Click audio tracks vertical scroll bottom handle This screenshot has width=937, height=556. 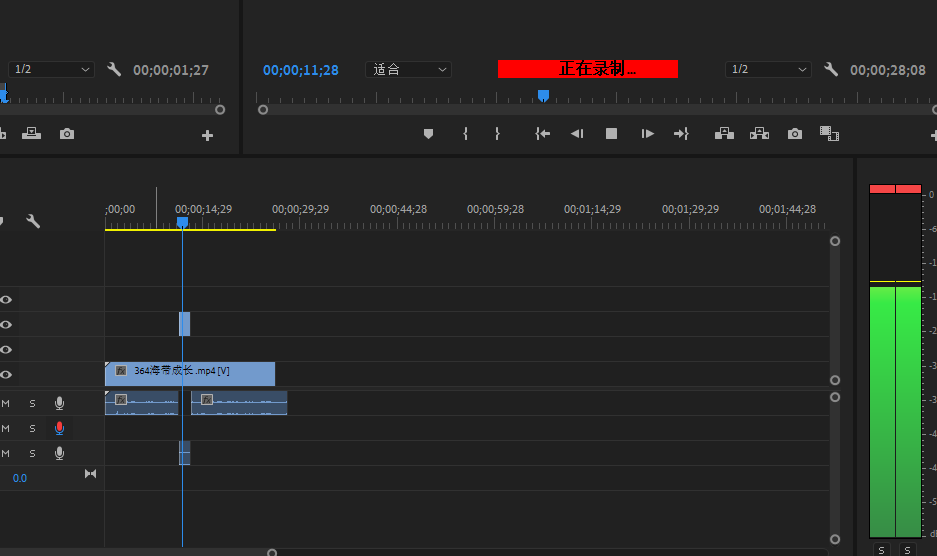pos(835,539)
